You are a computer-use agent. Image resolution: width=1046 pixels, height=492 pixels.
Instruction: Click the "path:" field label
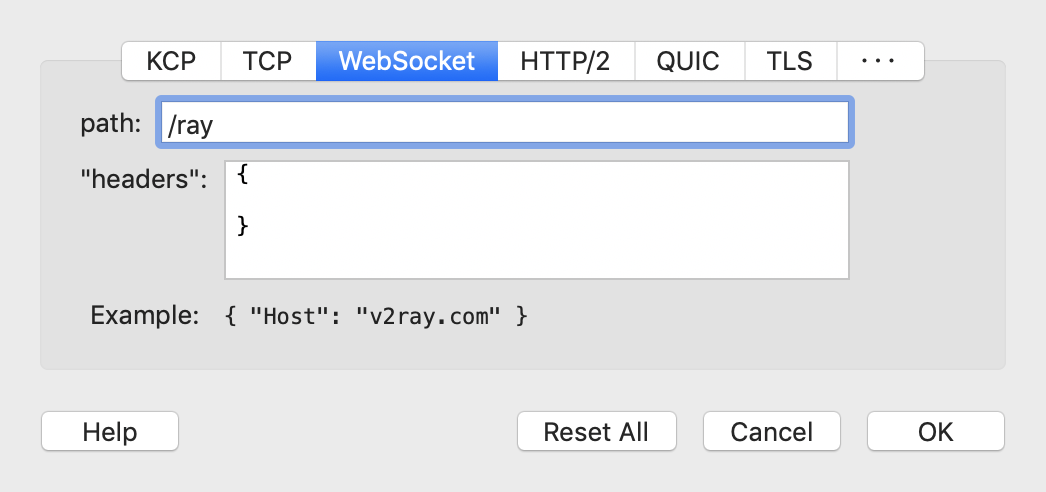coord(111,123)
